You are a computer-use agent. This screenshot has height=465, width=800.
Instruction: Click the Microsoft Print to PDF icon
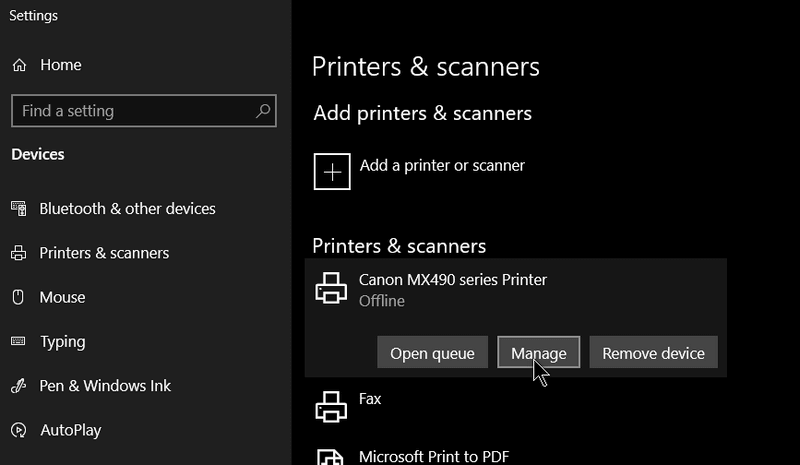(330, 457)
